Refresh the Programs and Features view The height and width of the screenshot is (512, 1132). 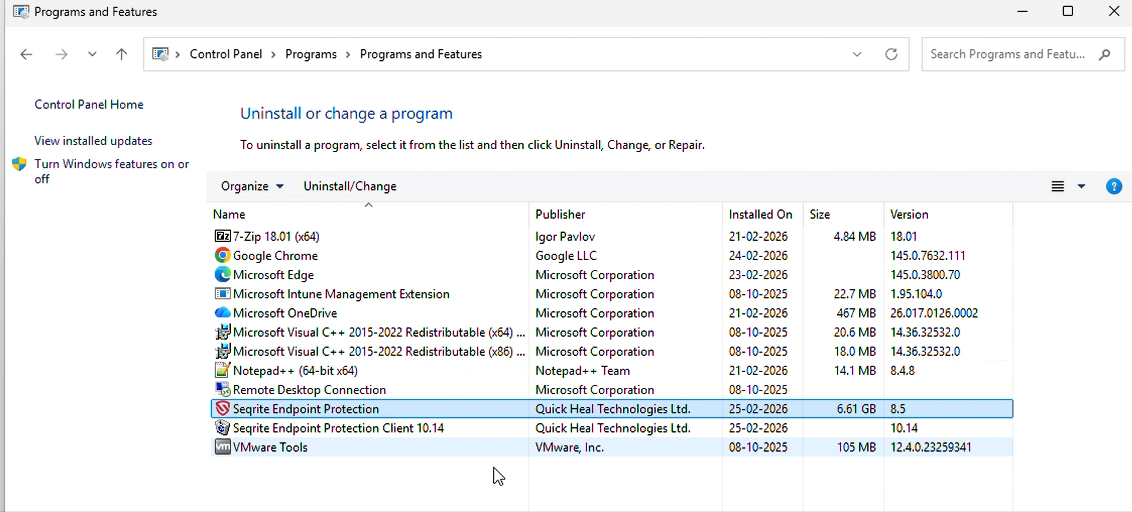click(892, 54)
